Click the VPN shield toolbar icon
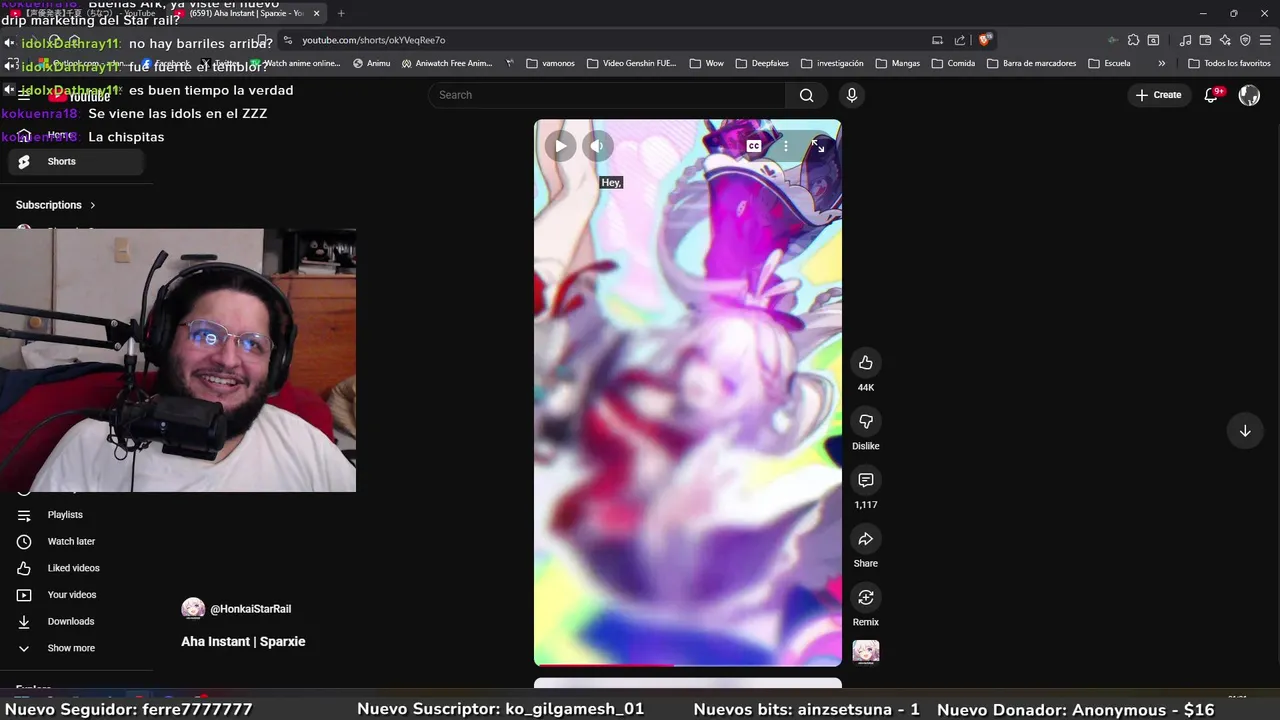The width and height of the screenshot is (1280, 720). (x=1245, y=40)
